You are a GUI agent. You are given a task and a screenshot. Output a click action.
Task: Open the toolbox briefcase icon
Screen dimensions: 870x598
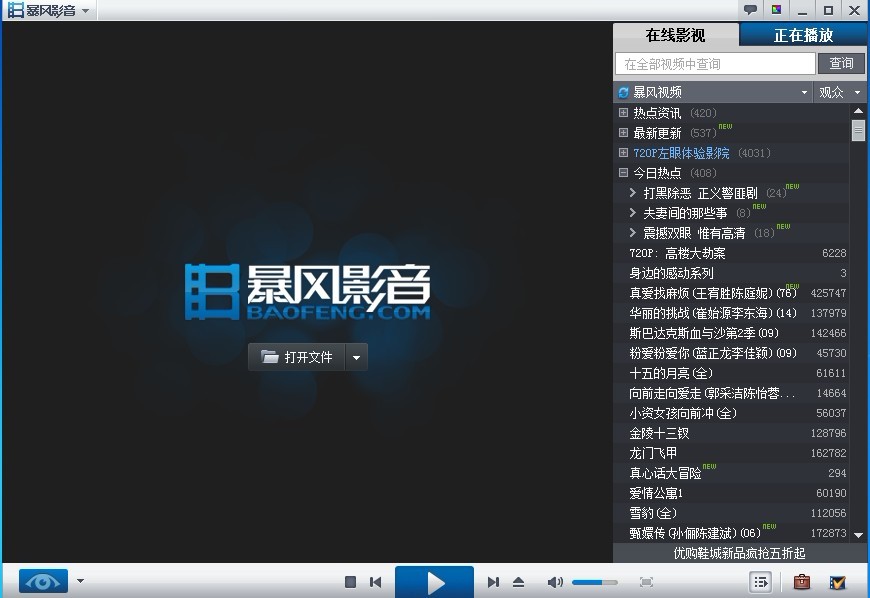pyautogui.click(x=801, y=582)
